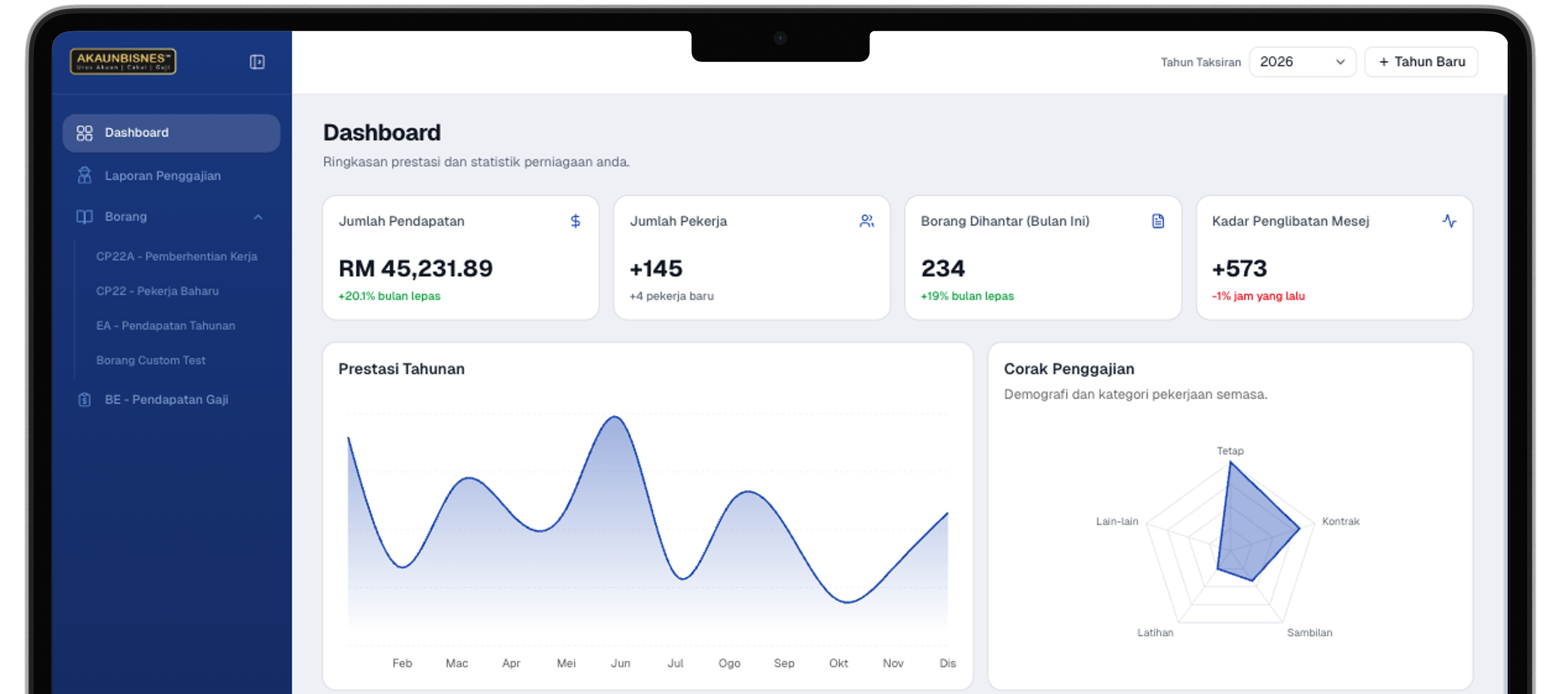Image resolution: width=1568 pixels, height=694 pixels.
Task: Open CP22A - Pemberhentian Kerja form
Action: 177,256
